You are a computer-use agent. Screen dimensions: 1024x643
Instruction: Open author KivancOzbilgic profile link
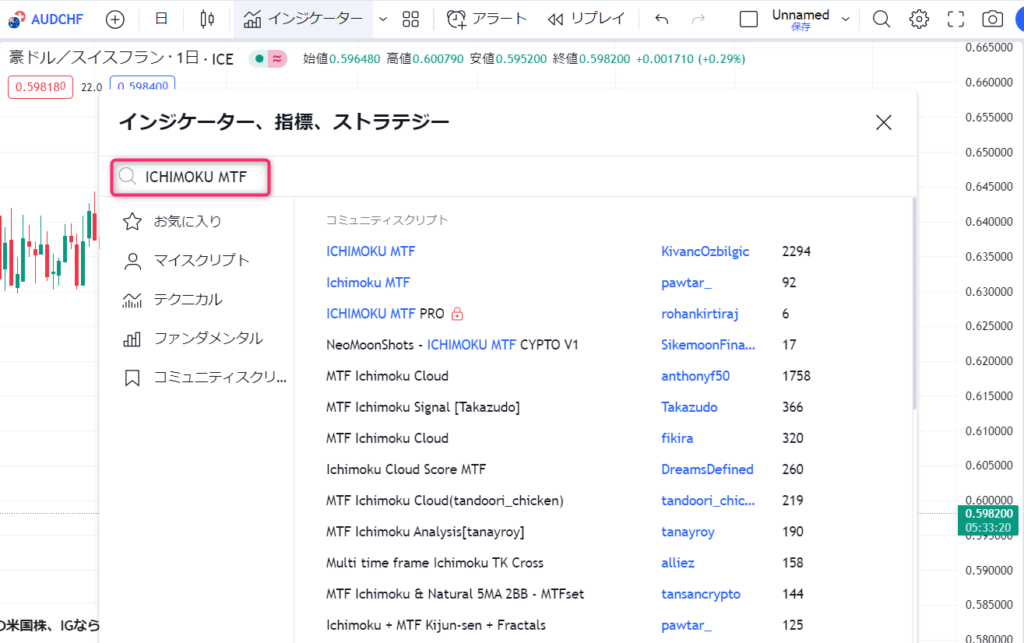pyautogui.click(x=705, y=251)
